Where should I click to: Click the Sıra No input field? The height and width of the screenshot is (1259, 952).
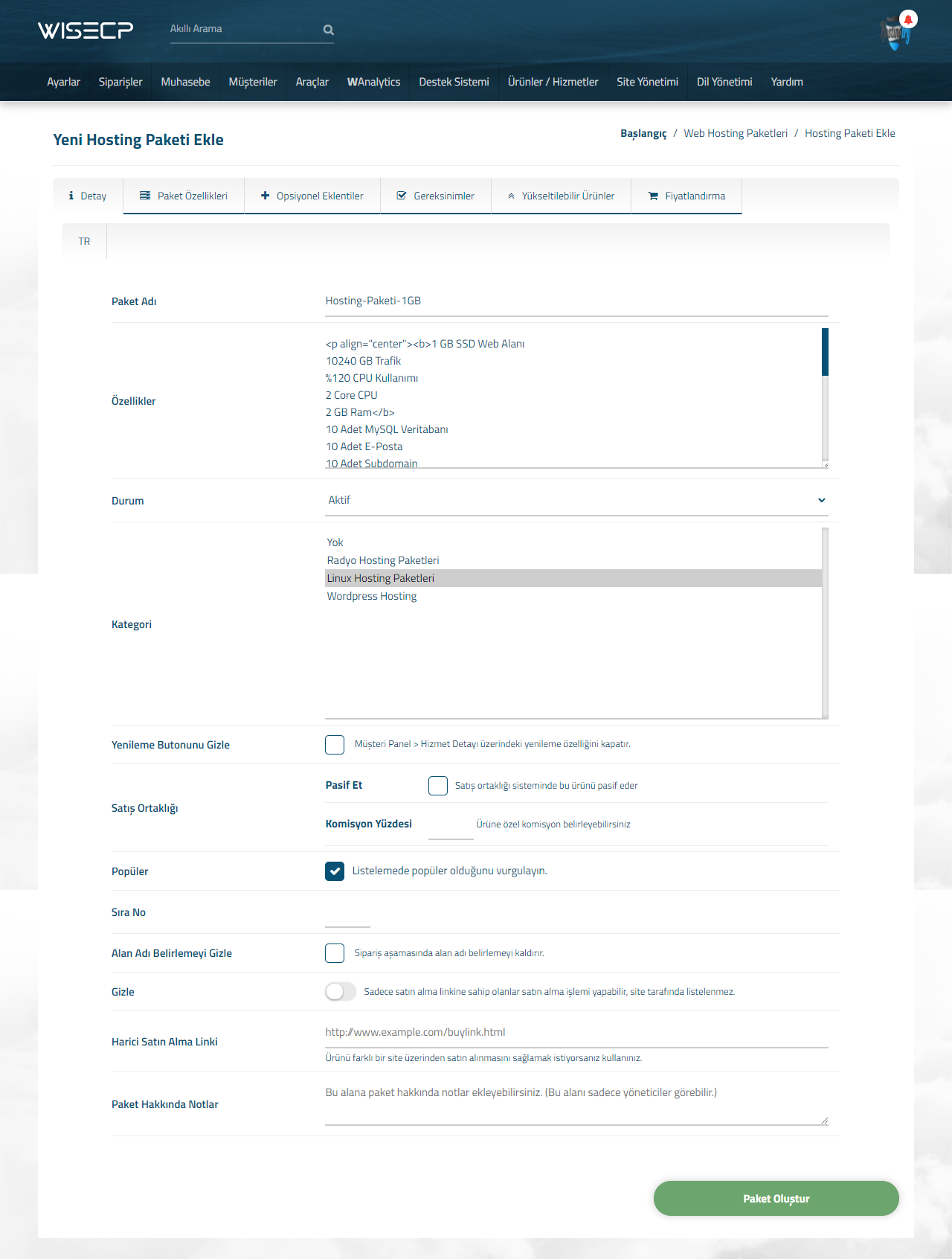[x=347, y=913]
